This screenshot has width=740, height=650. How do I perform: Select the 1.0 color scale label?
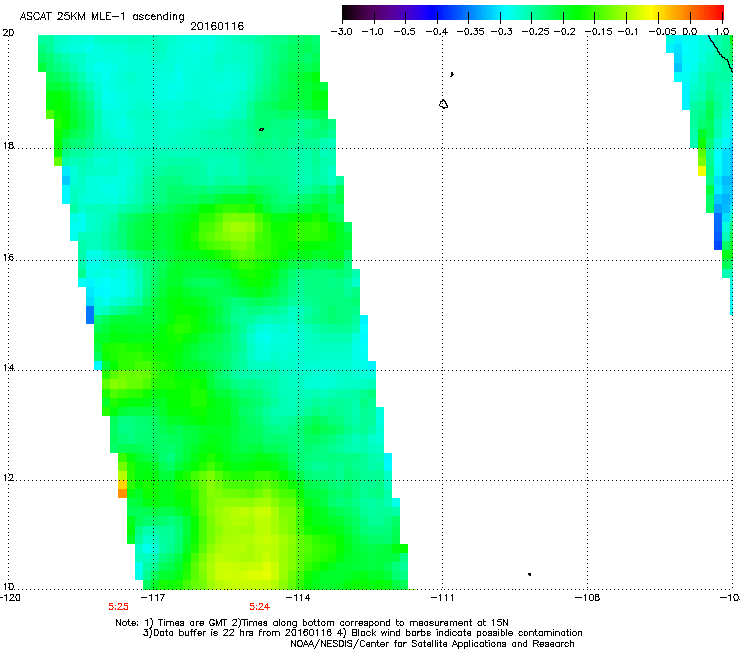[x=722, y=32]
